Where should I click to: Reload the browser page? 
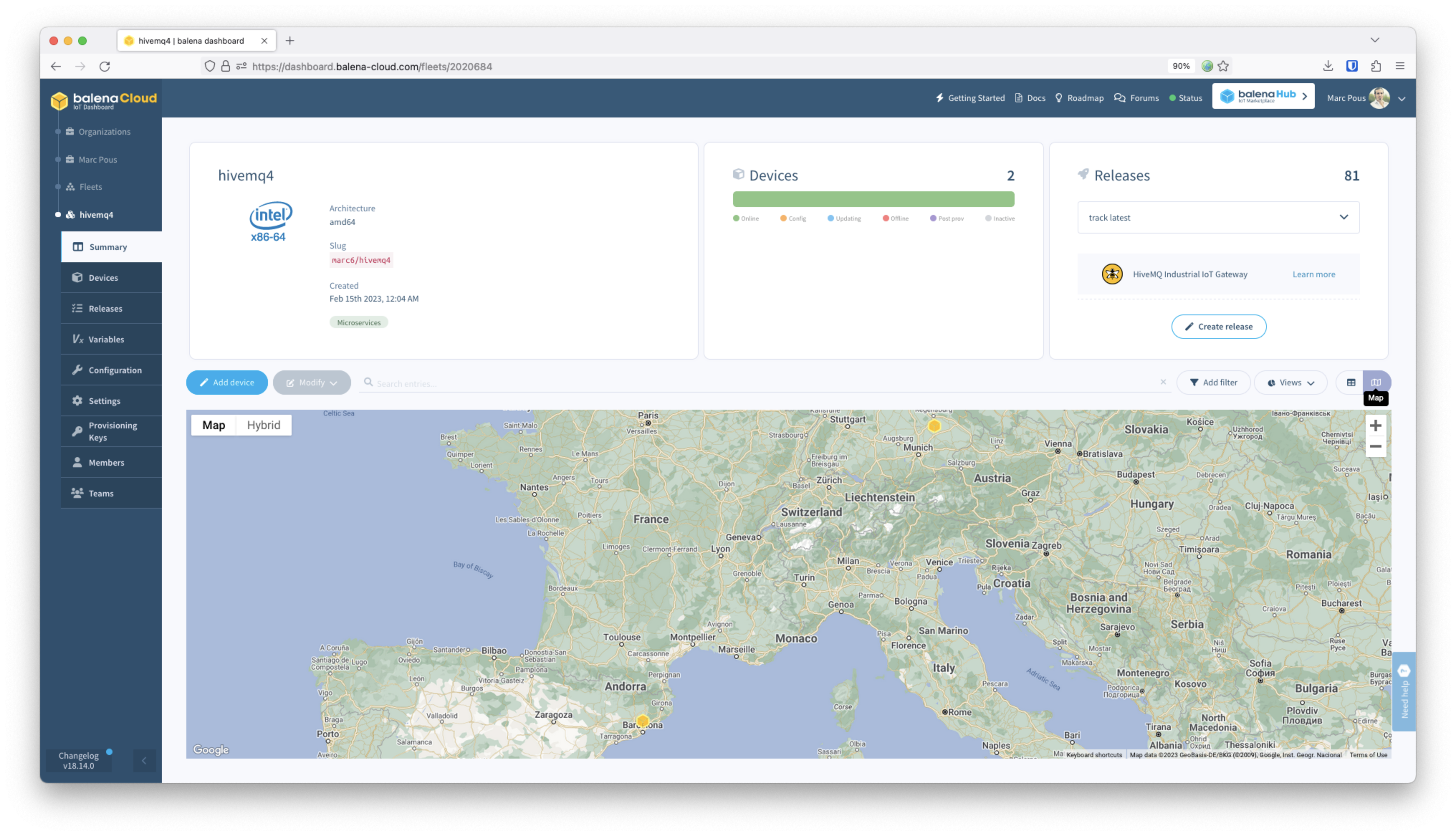[x=105, y=66]
